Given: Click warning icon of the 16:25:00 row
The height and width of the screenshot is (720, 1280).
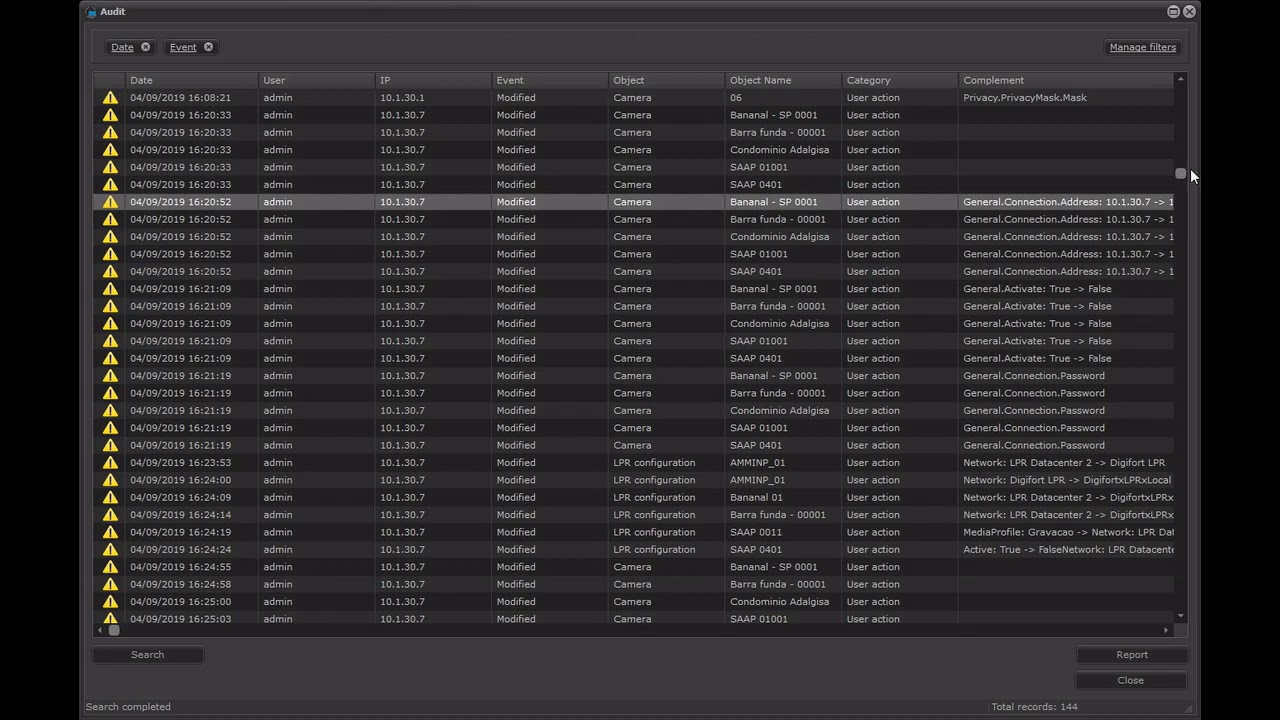Looking at the screenshot, I should [x=110, y=602].
